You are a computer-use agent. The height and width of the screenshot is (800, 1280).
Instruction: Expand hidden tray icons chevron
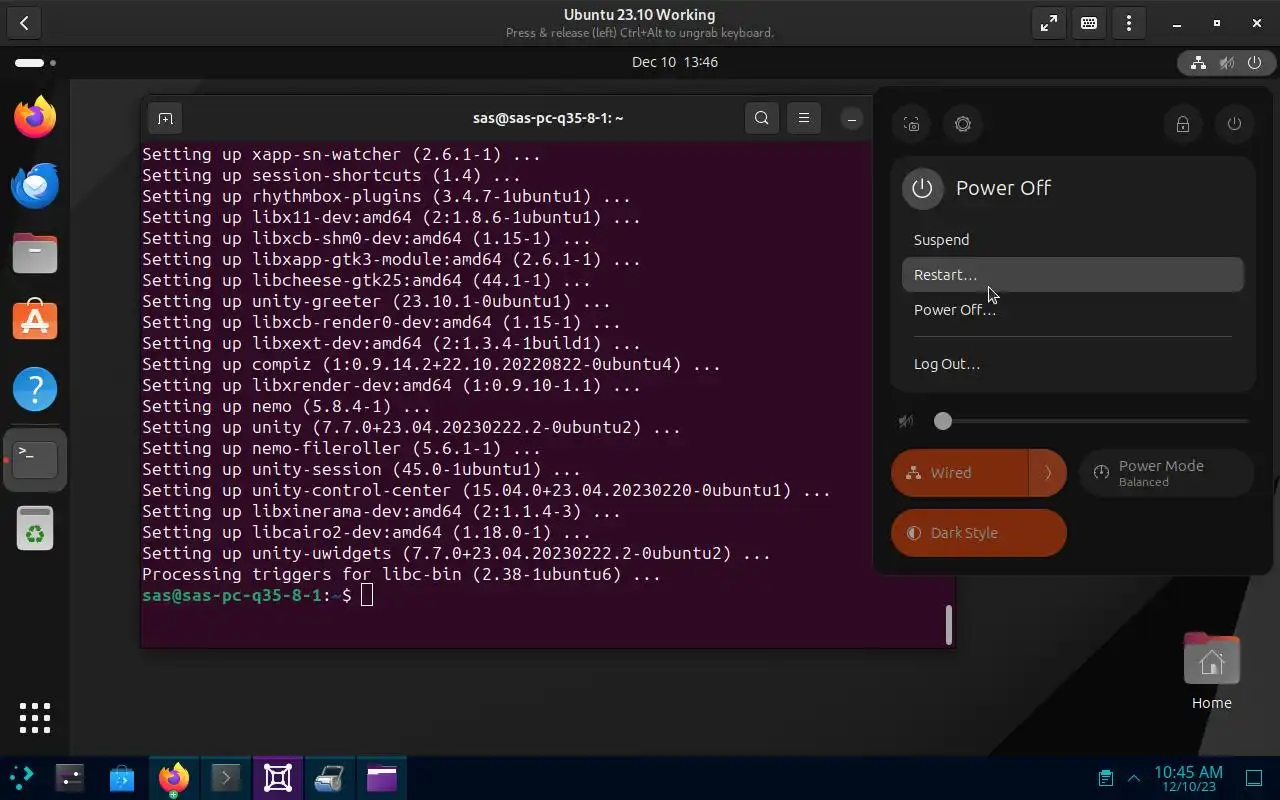[x=1134, y=777]
